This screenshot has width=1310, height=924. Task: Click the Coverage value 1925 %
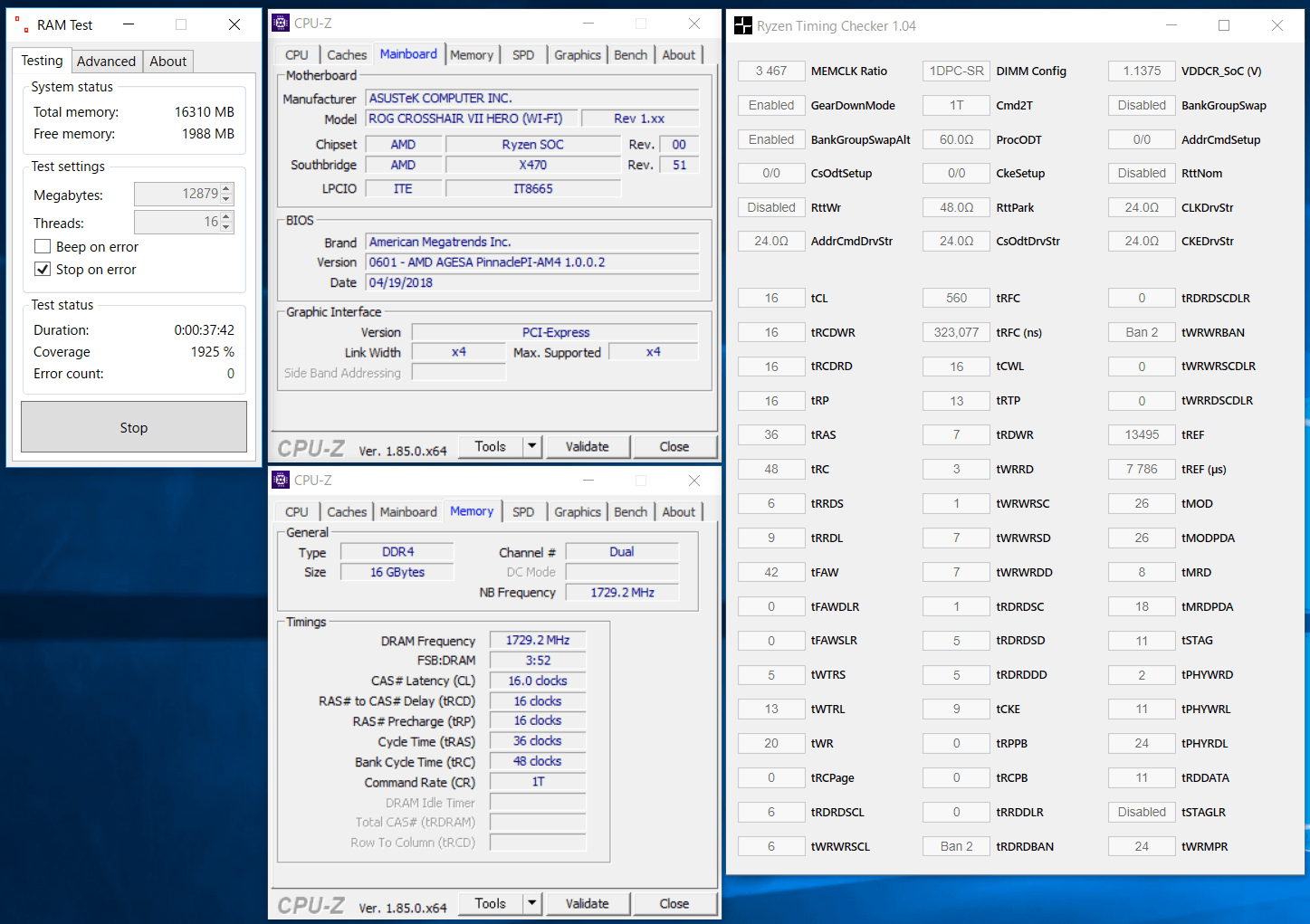pos(212,352)
